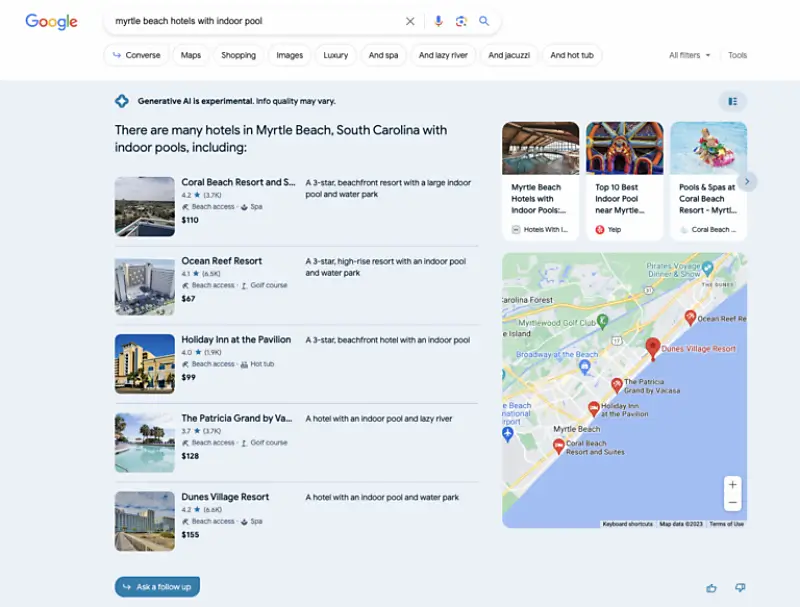Apply the And lazy river chip
This screenshot has height=607, width=800.
[x=443, y=55]
